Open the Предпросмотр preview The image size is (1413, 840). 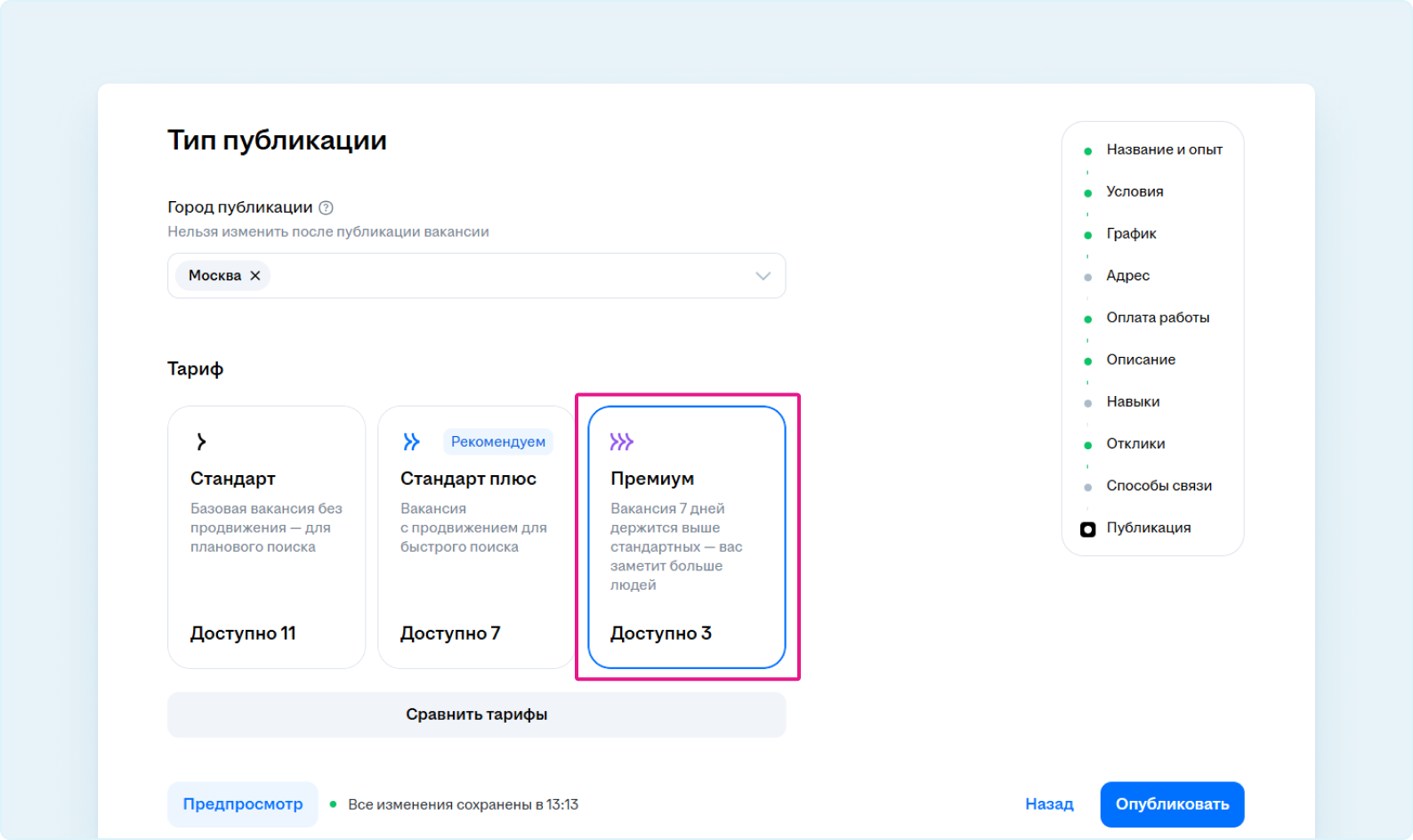click(242, 804)
